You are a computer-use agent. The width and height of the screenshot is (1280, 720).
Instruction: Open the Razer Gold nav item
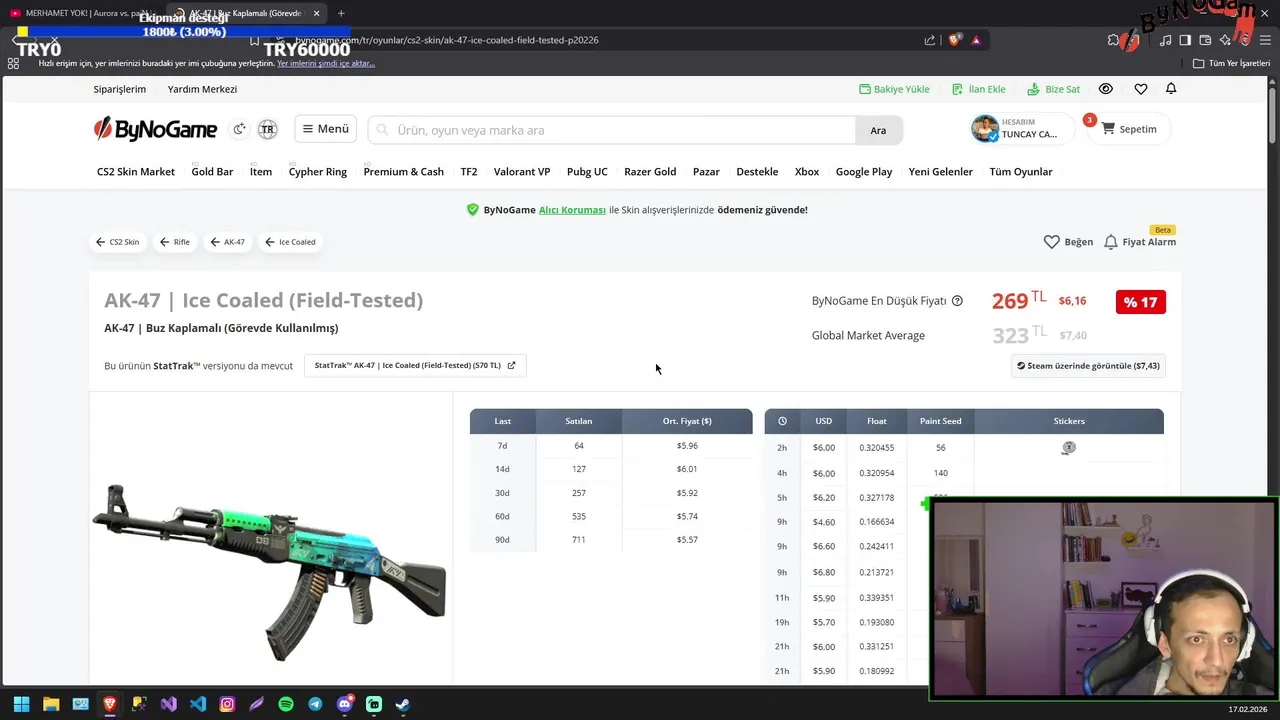(x=650, y=172)
